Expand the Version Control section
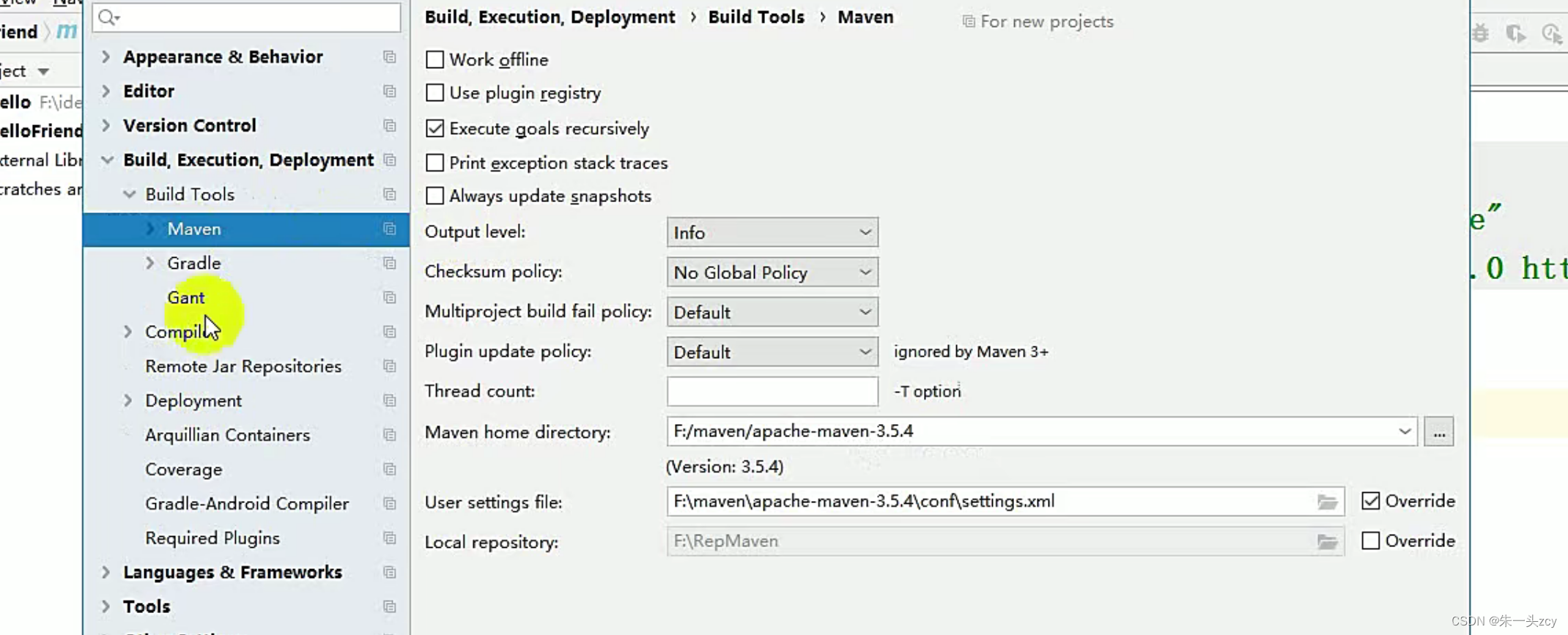Viewport: 1568px width, 635px height. point(106,126)
